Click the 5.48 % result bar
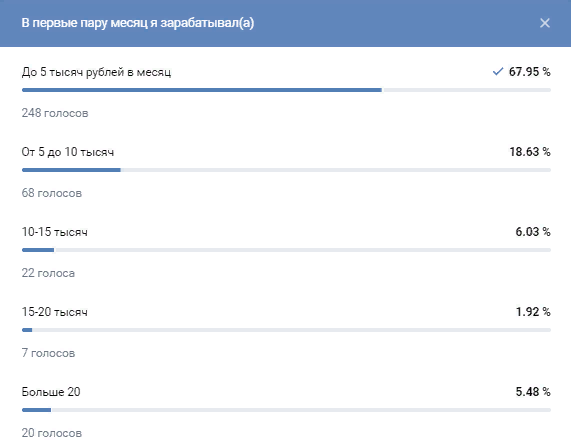 click(286, 410)
